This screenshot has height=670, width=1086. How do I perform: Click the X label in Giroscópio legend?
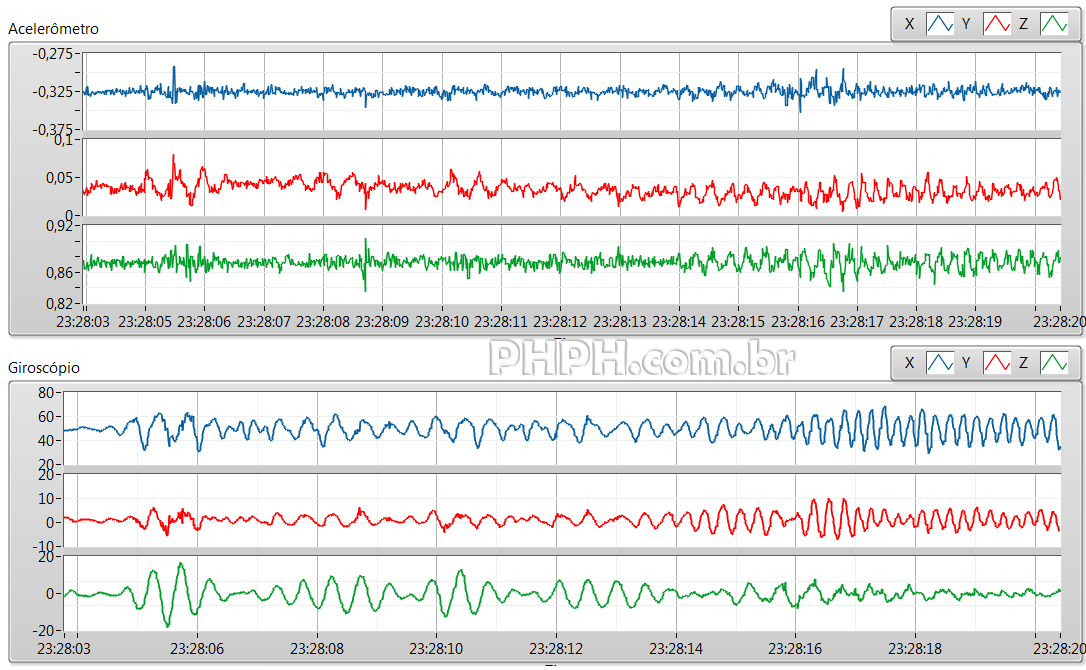909,363
